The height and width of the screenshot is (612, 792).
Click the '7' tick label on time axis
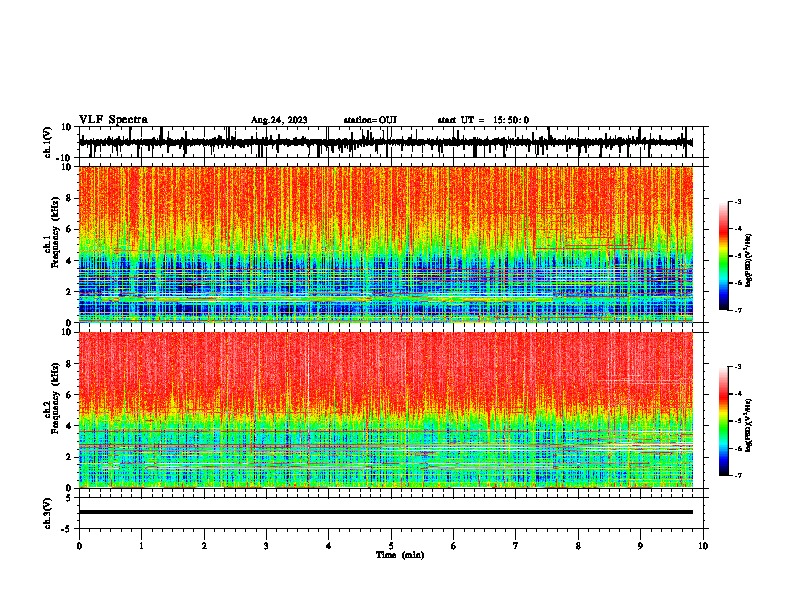[x=516, y=546]
